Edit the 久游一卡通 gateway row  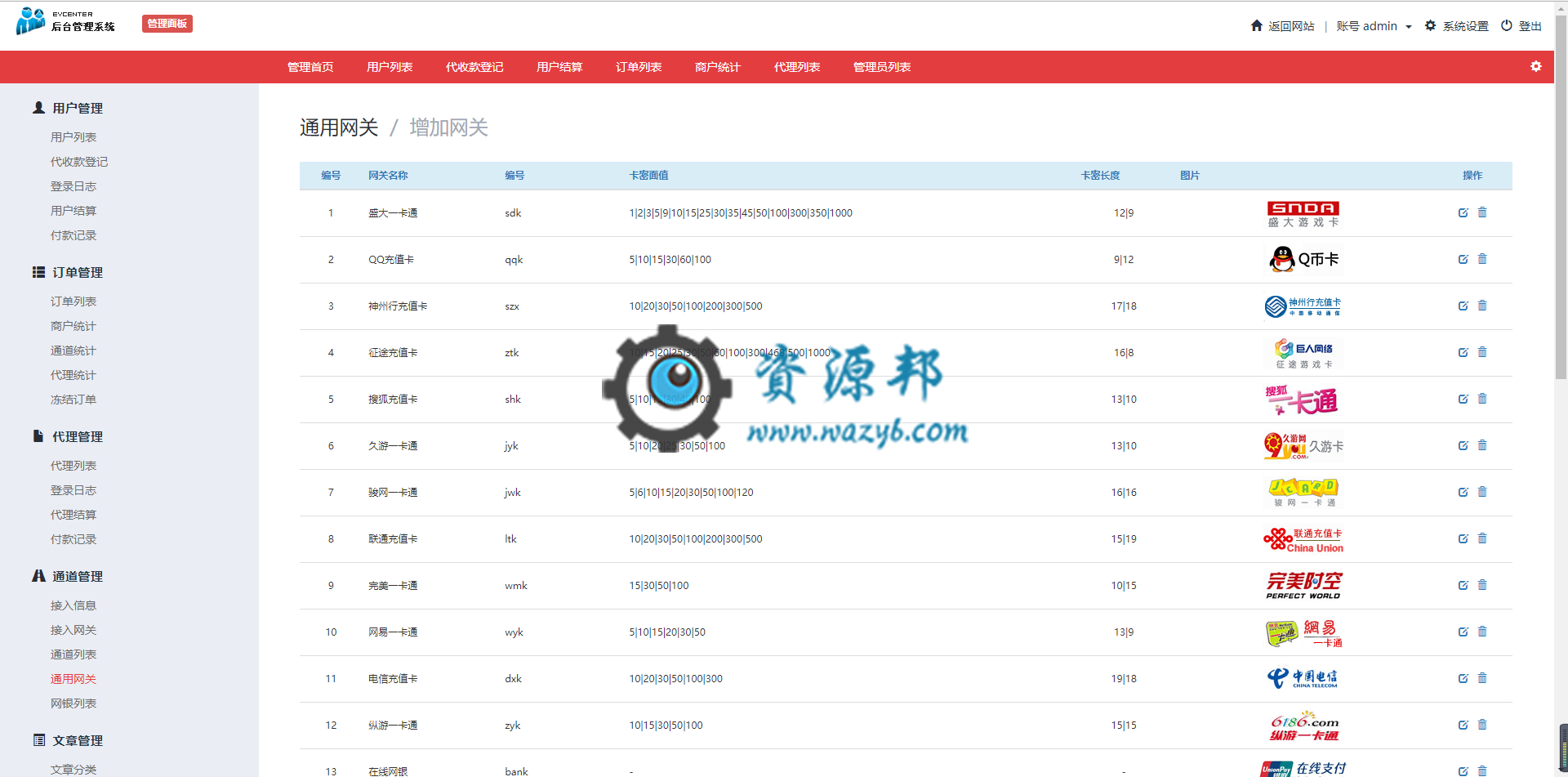click(1463, 445)
